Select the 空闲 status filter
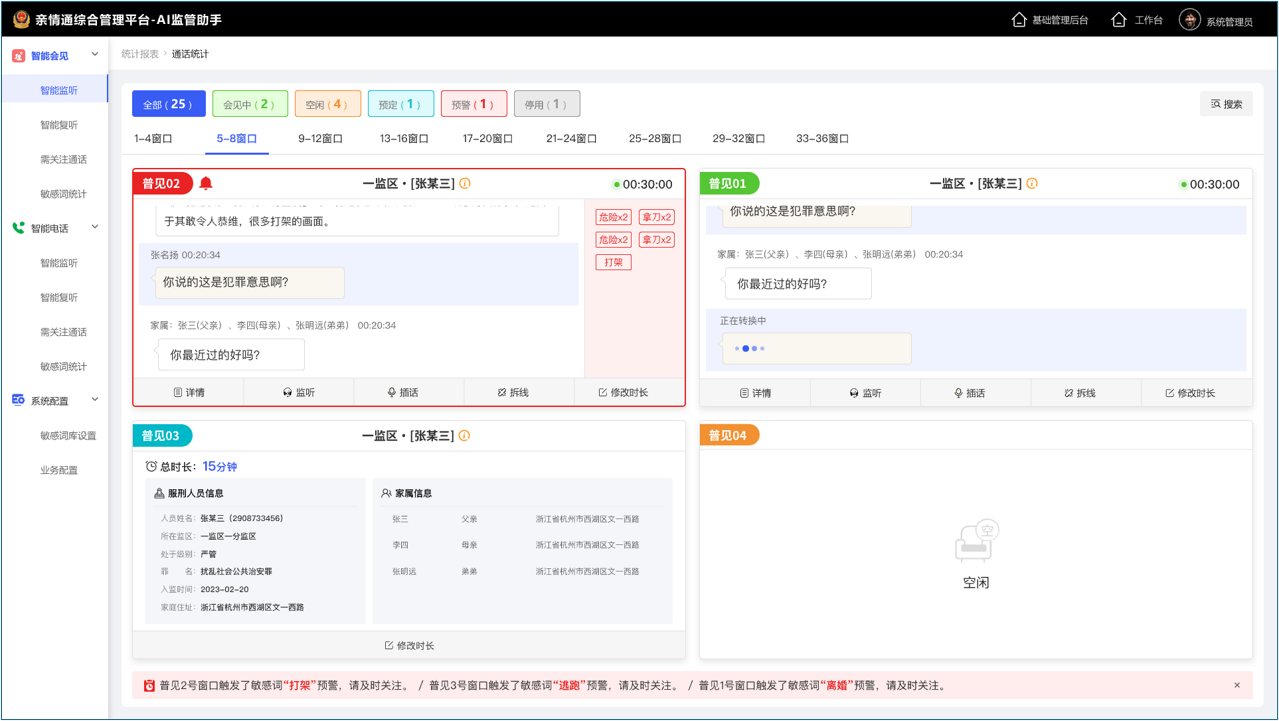The width and height of the screenshot is (1279, 721). [327, 104]
